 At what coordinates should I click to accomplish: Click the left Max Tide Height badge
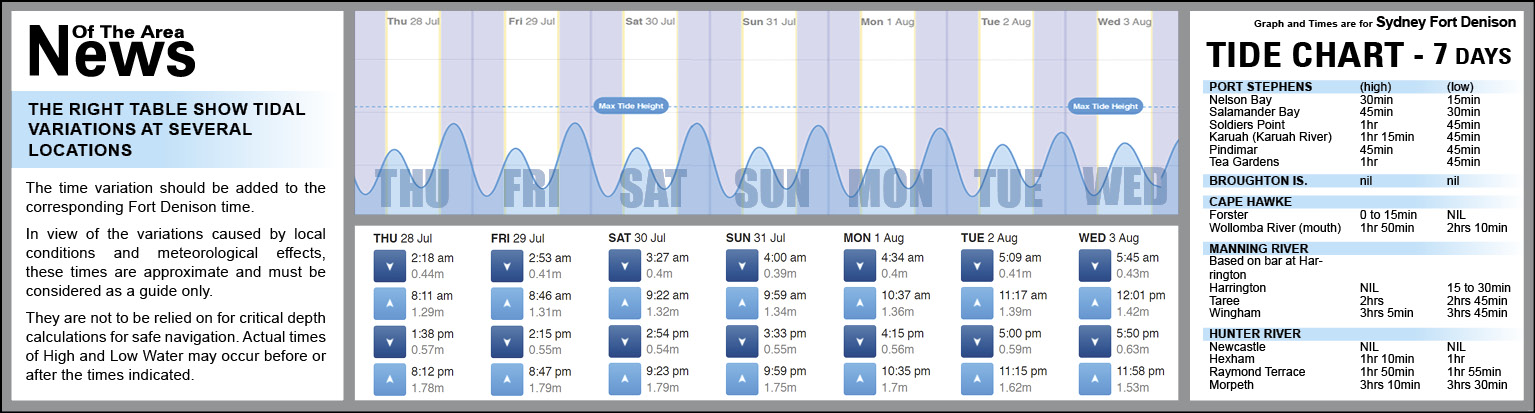pos(630,106)
